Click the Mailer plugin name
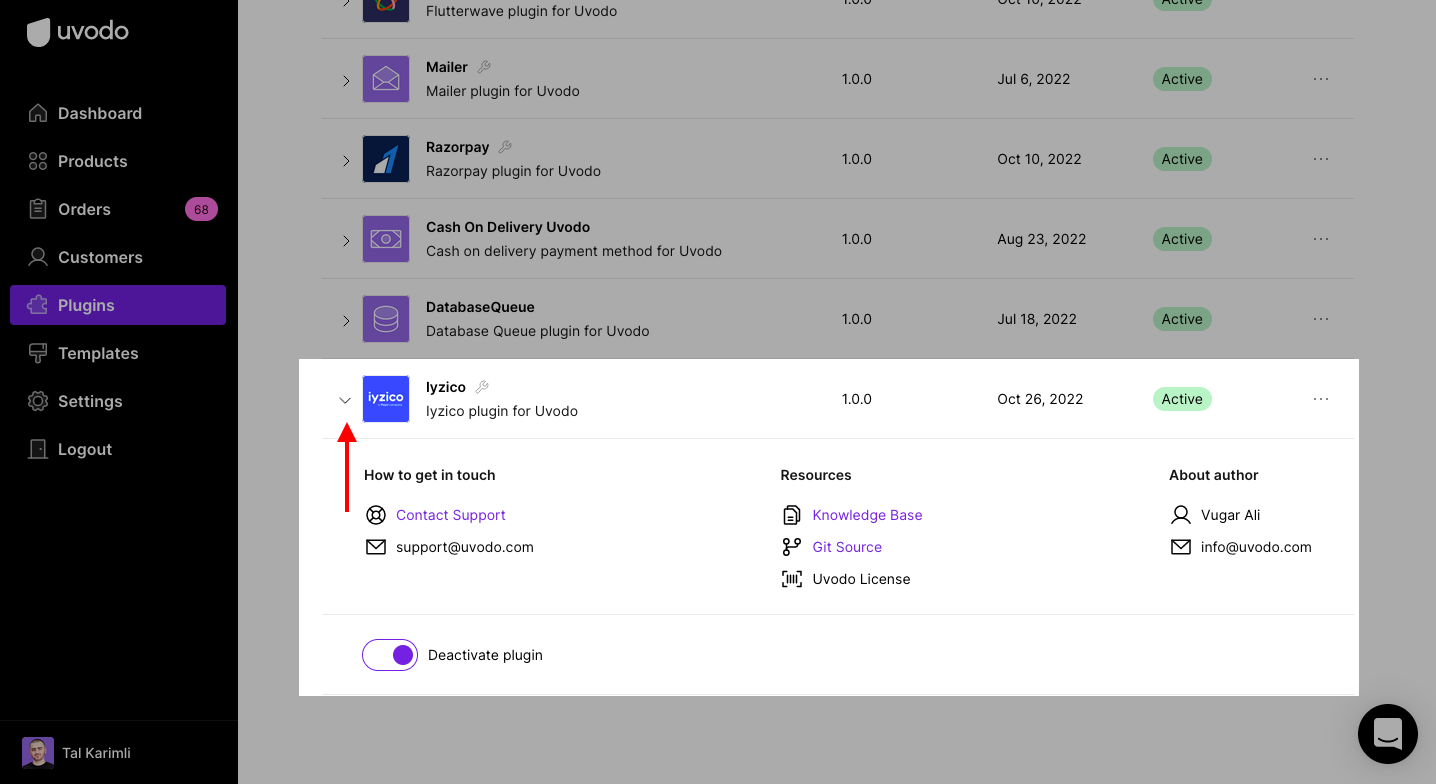 tap(447, 67)
